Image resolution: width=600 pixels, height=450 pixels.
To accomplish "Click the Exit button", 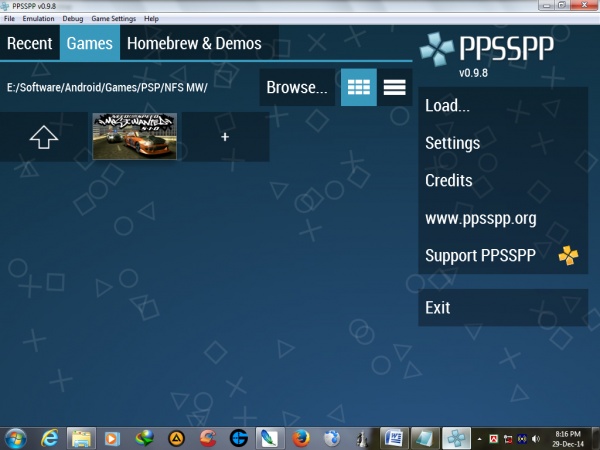I will [x=503, y=308].
